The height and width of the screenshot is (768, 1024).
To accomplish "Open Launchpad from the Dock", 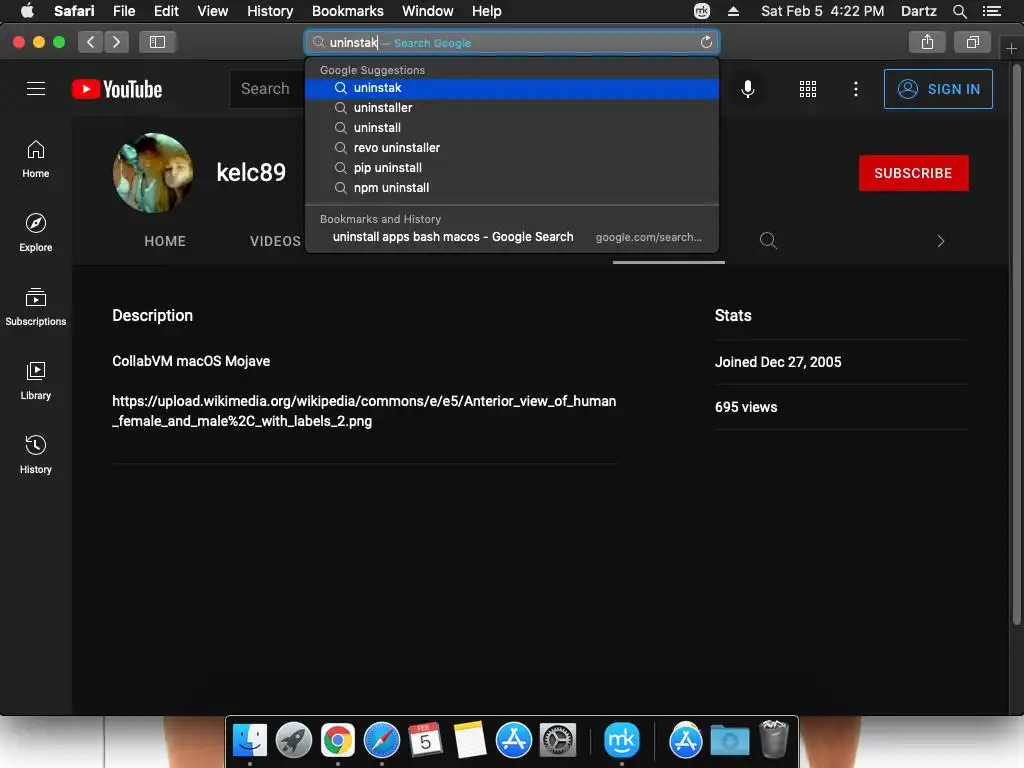I will 294,740.
